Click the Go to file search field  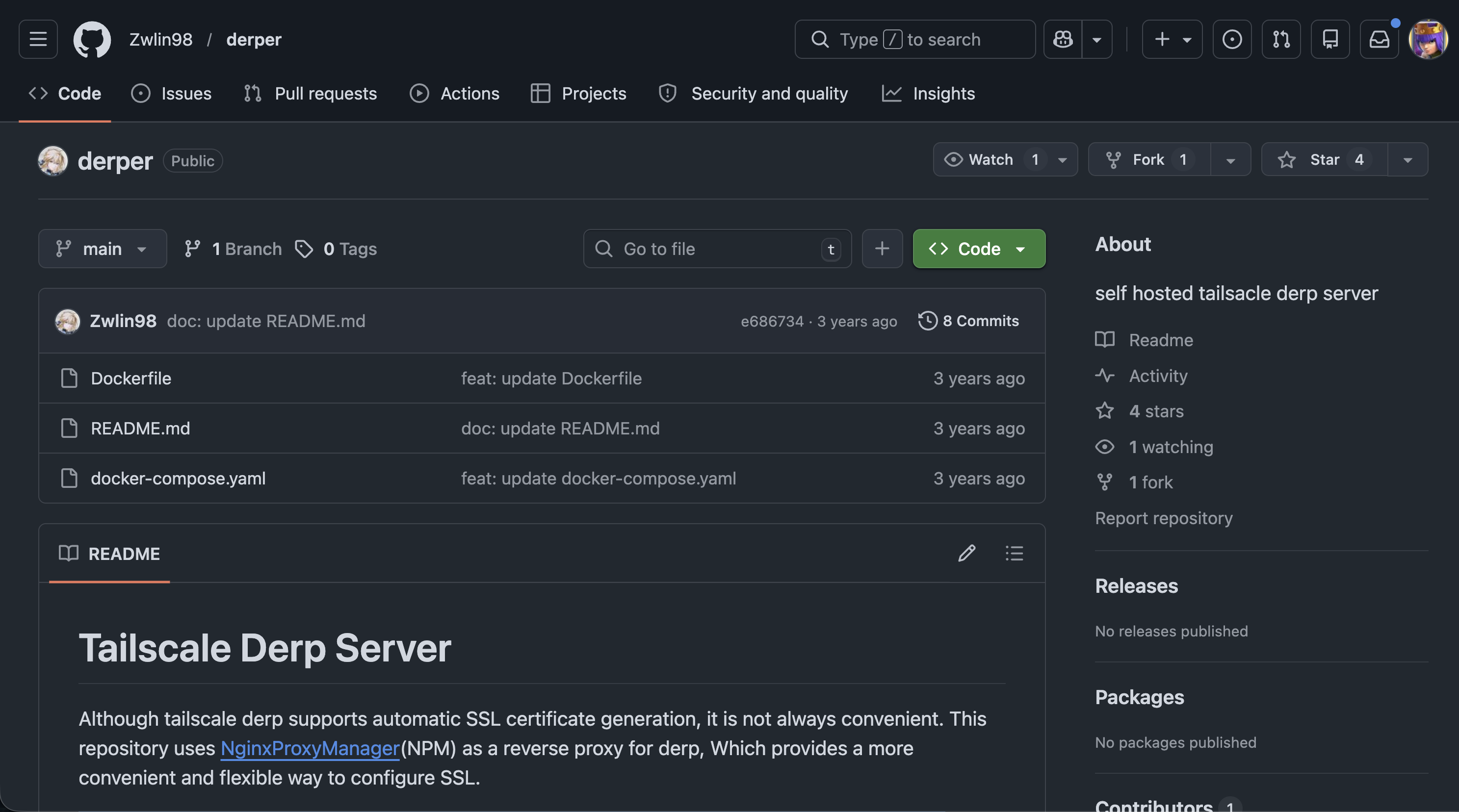pos(716,249)
